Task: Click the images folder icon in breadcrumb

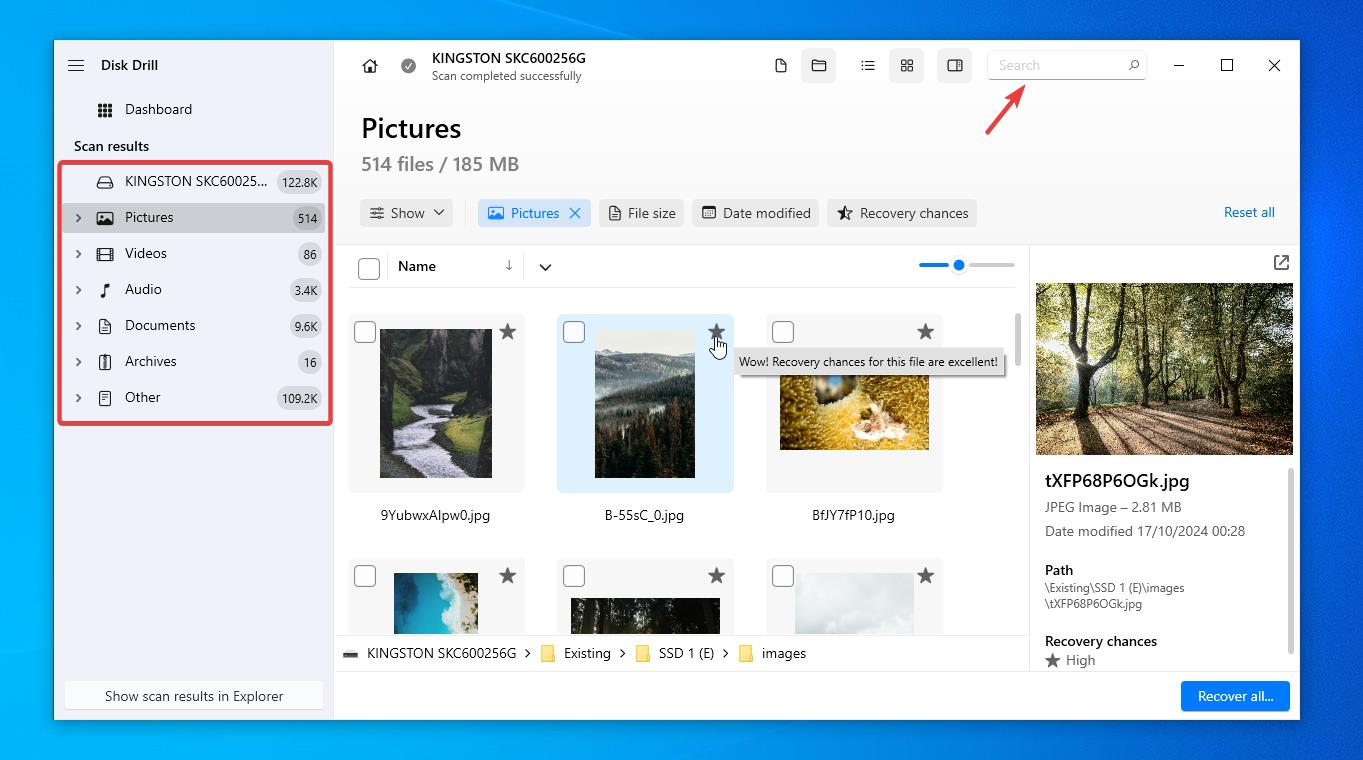Action: point(746,654)
